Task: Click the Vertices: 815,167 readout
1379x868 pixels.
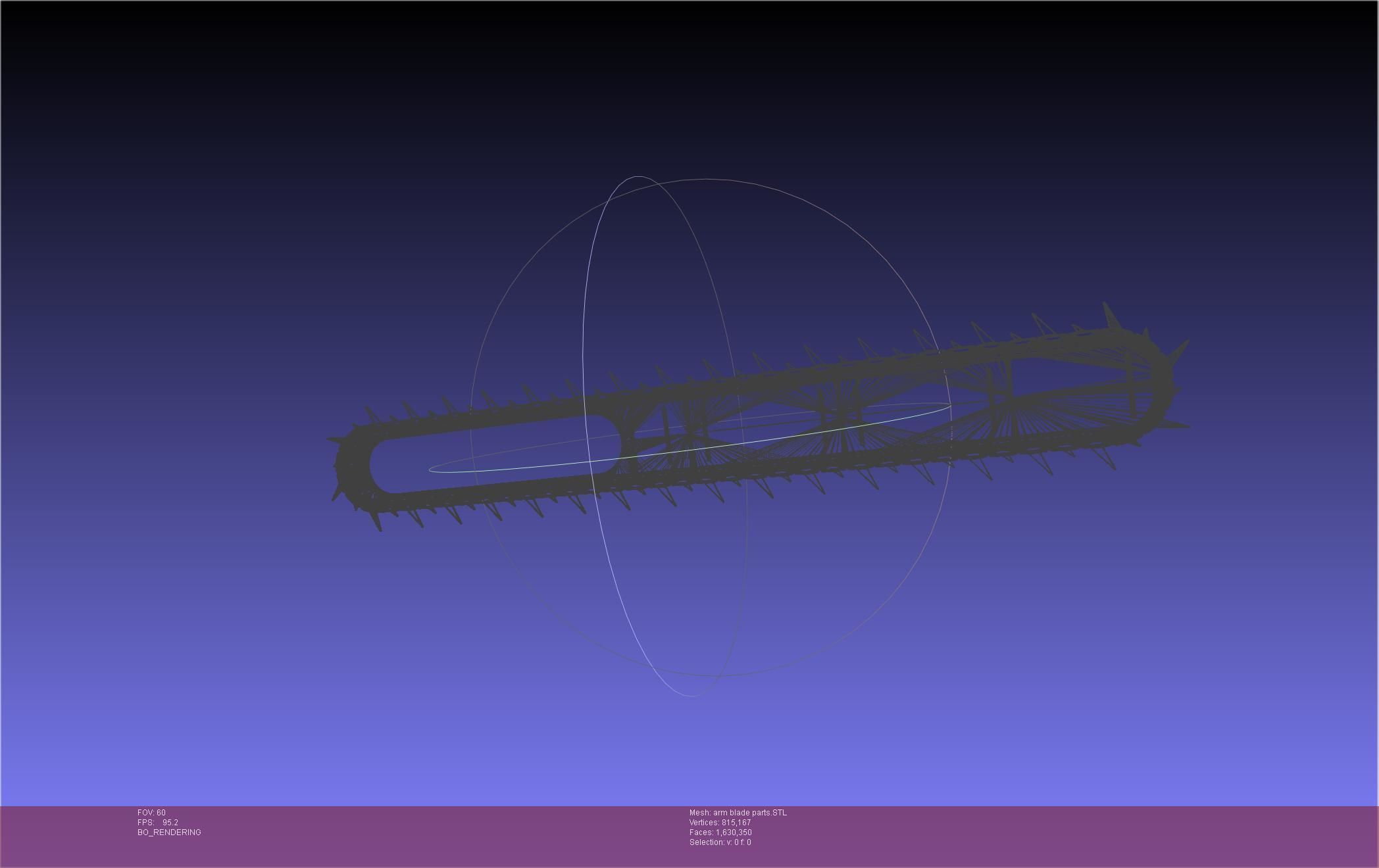Action: [720, 823]
